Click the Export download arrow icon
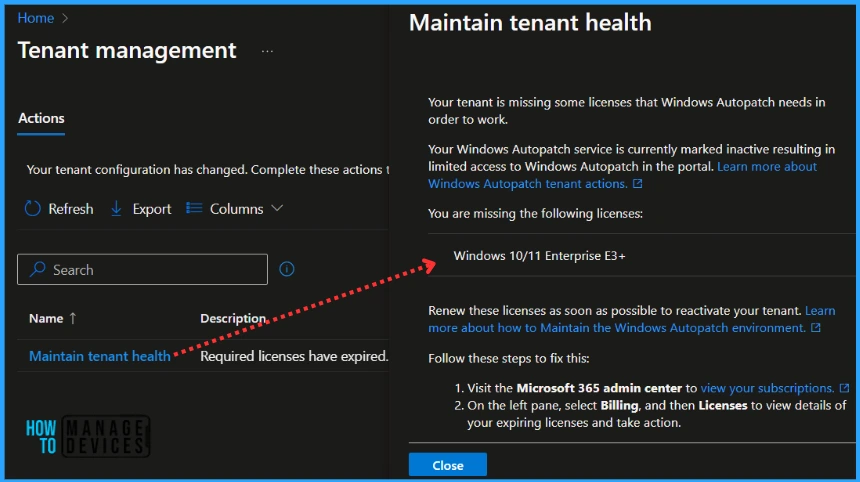 (116, 208)
